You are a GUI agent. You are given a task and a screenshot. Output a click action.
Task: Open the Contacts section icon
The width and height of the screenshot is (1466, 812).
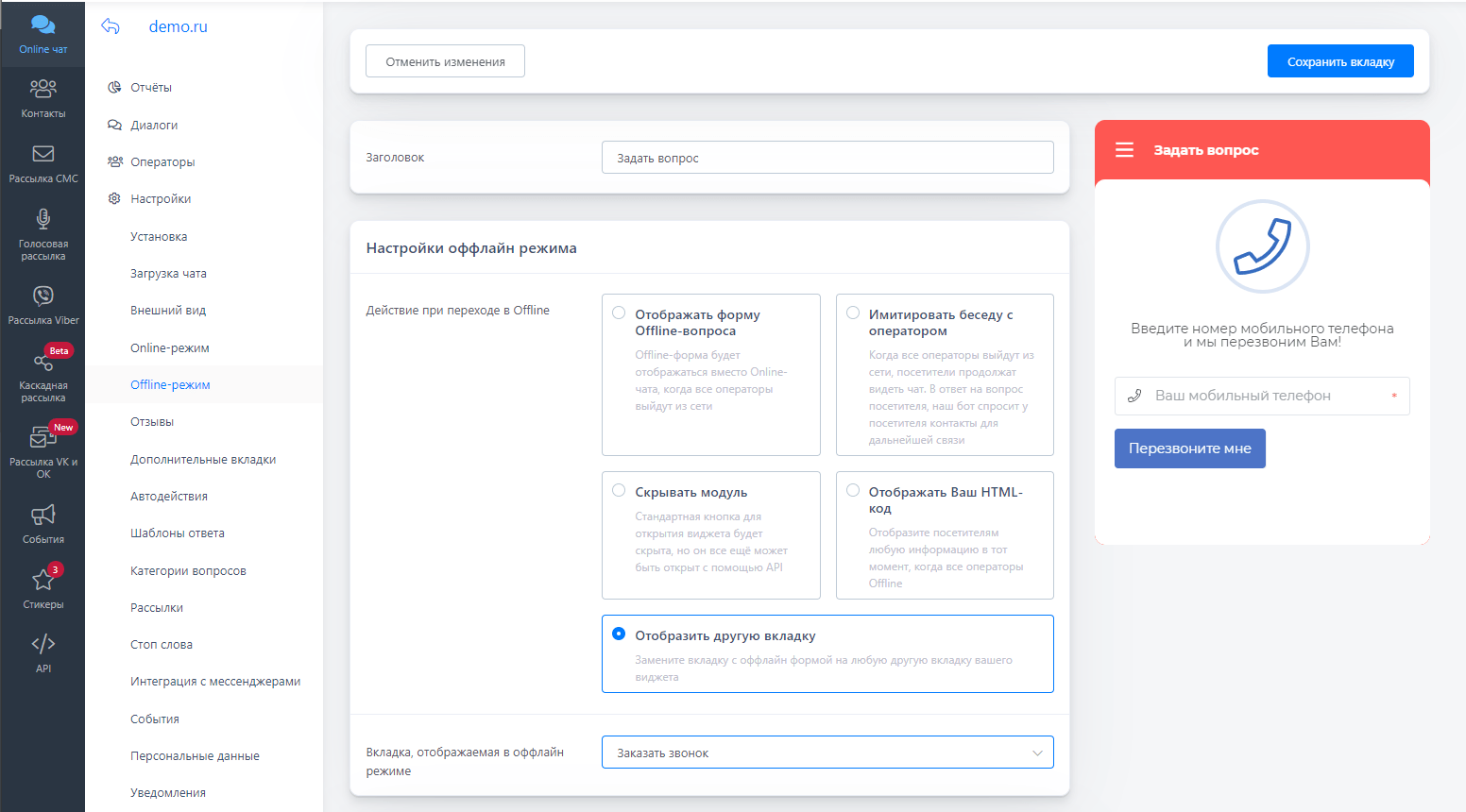click(43, 89)
